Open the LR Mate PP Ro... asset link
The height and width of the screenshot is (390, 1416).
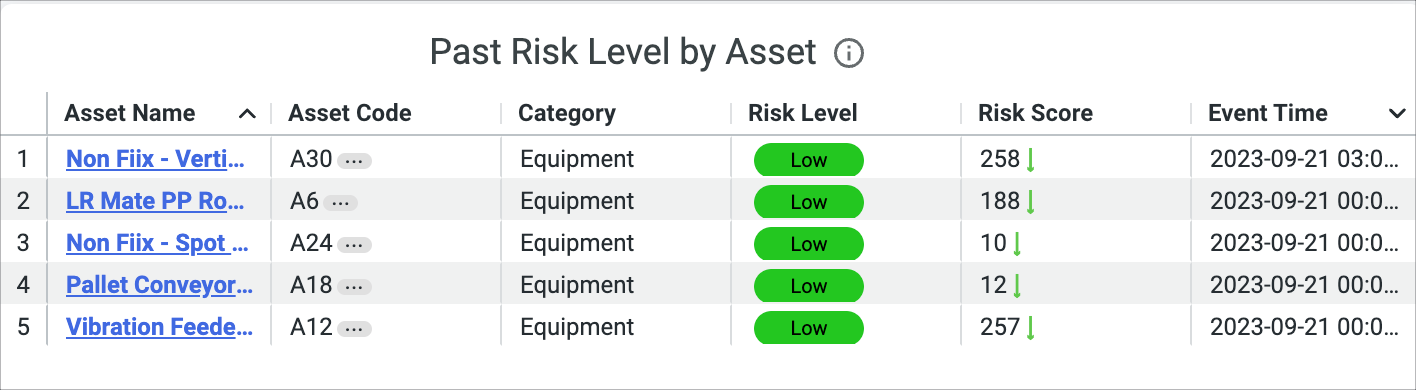pyautogui.click(x=155, y=201)
